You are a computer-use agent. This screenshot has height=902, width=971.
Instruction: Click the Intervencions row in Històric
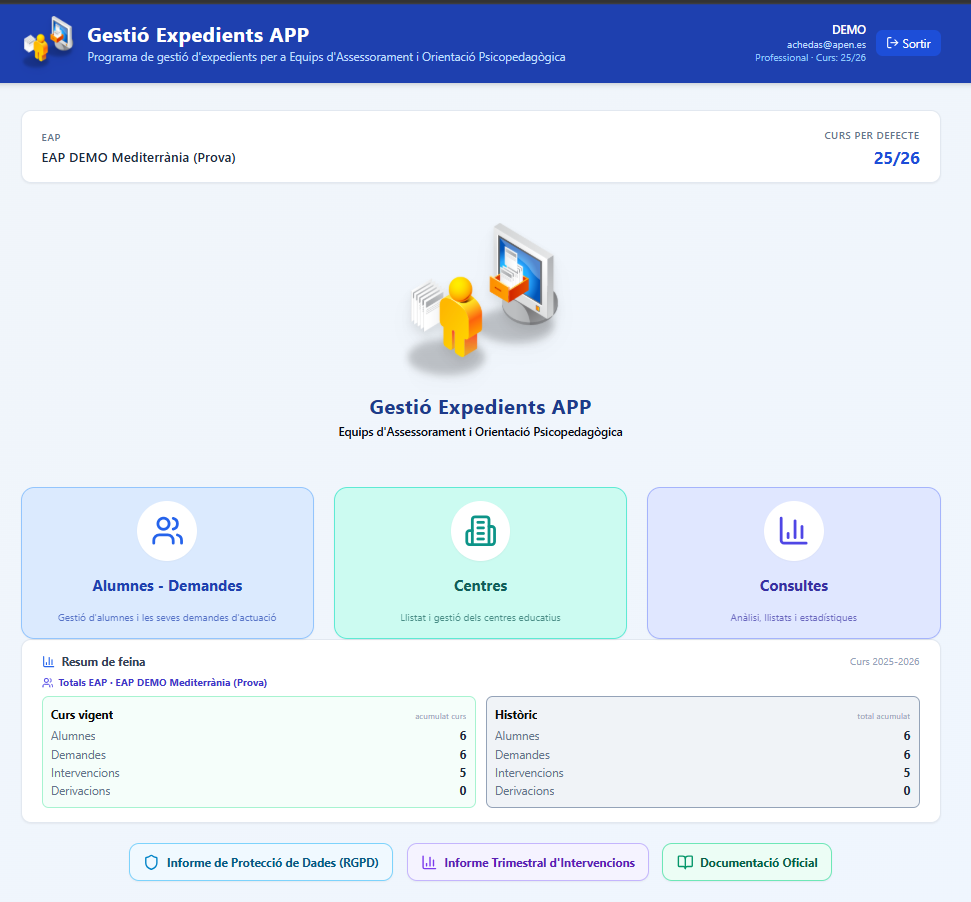point(703,773)
